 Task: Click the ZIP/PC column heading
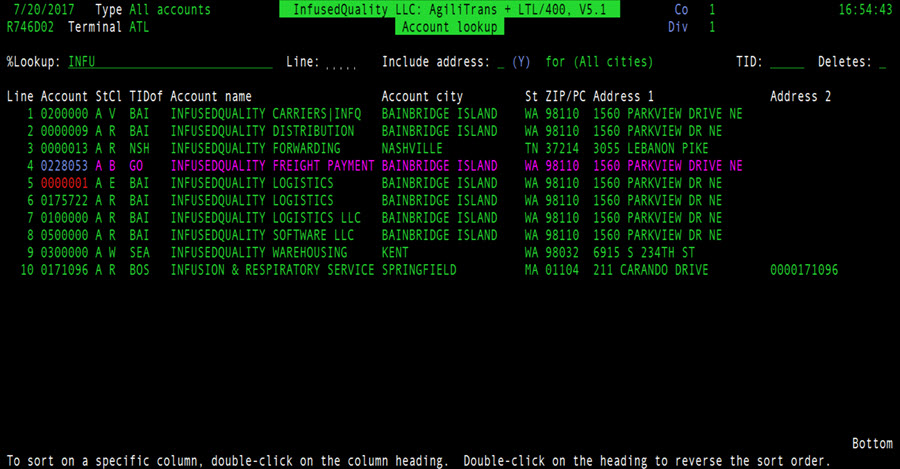coord(565,96)
